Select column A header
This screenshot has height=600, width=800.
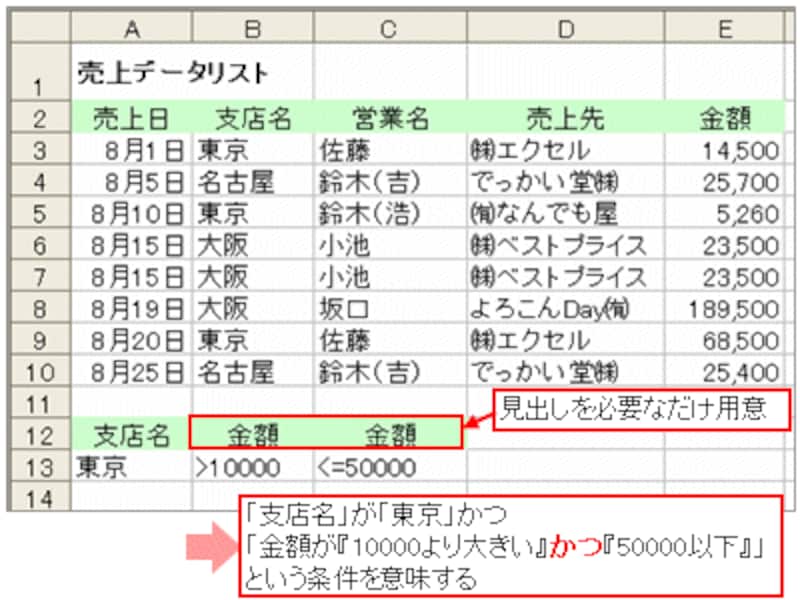point(132,28)
